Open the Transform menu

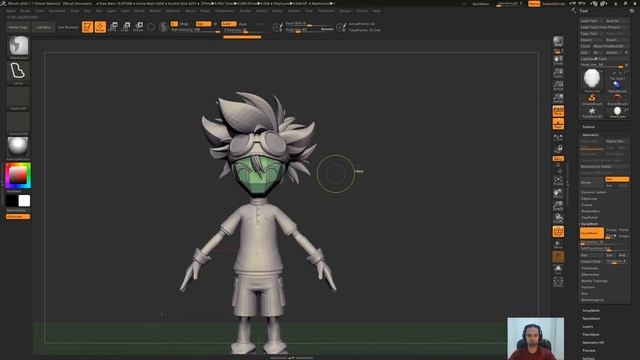pyautogui.click(x=326, y=11)
